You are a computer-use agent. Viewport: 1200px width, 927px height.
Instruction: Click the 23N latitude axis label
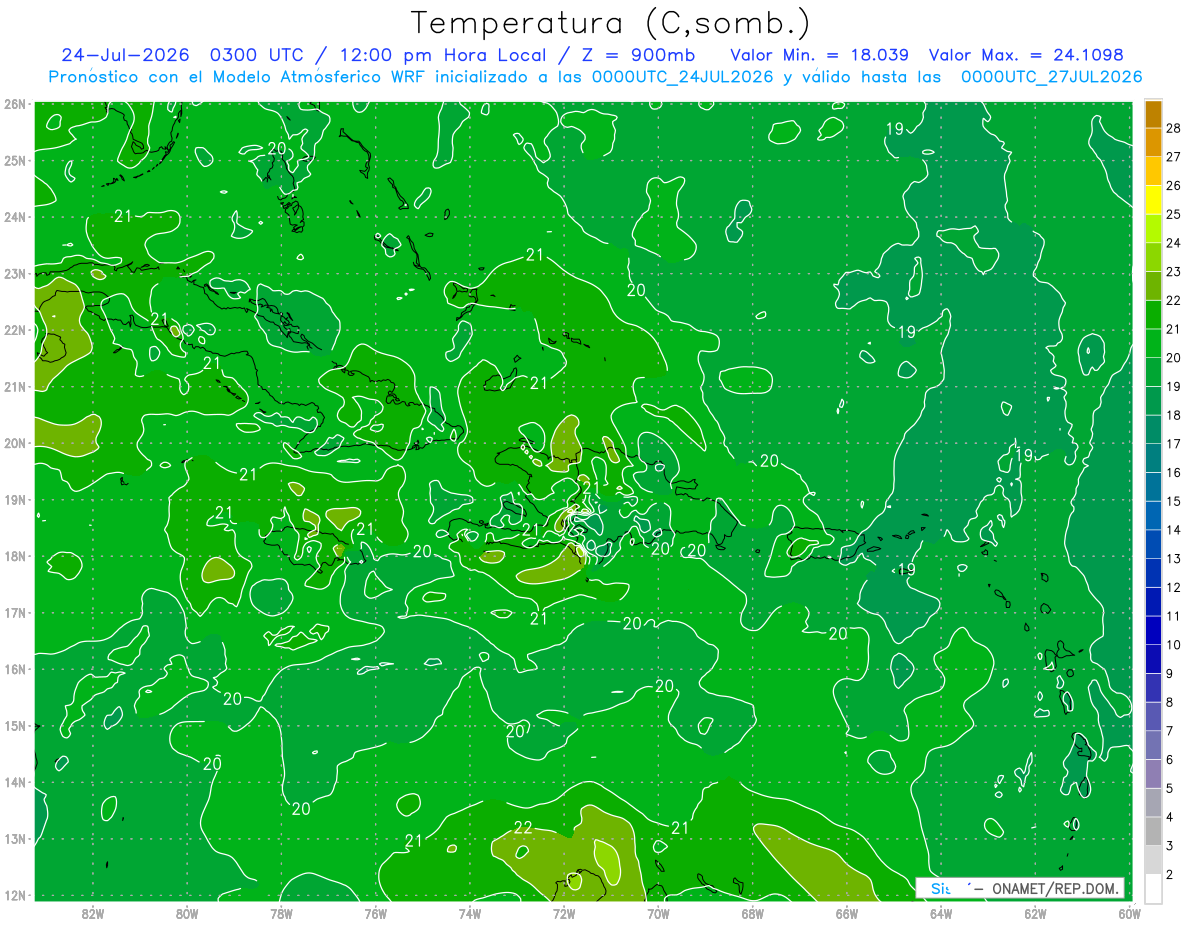tap(15, 273)
